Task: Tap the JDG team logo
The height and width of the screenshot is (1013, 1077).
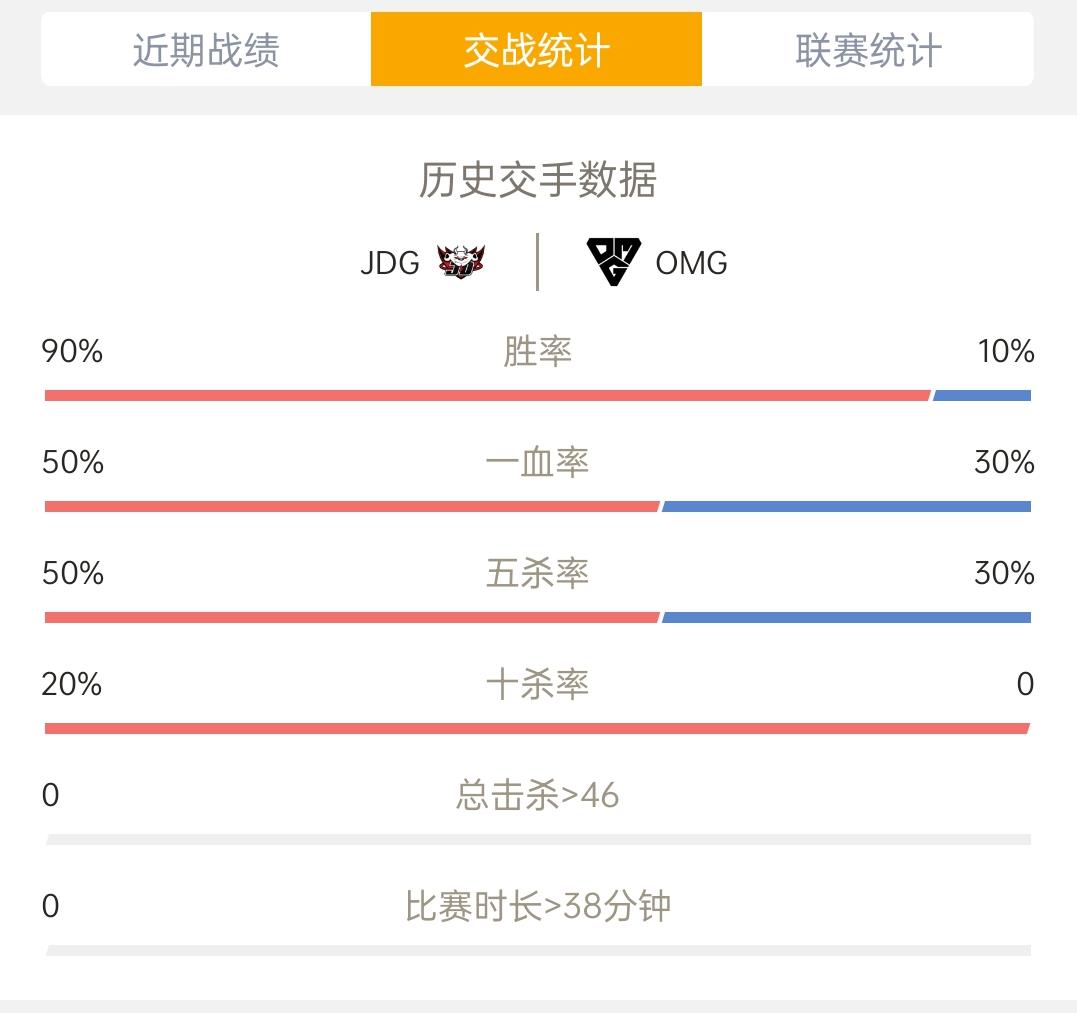Action: (461, 262)
